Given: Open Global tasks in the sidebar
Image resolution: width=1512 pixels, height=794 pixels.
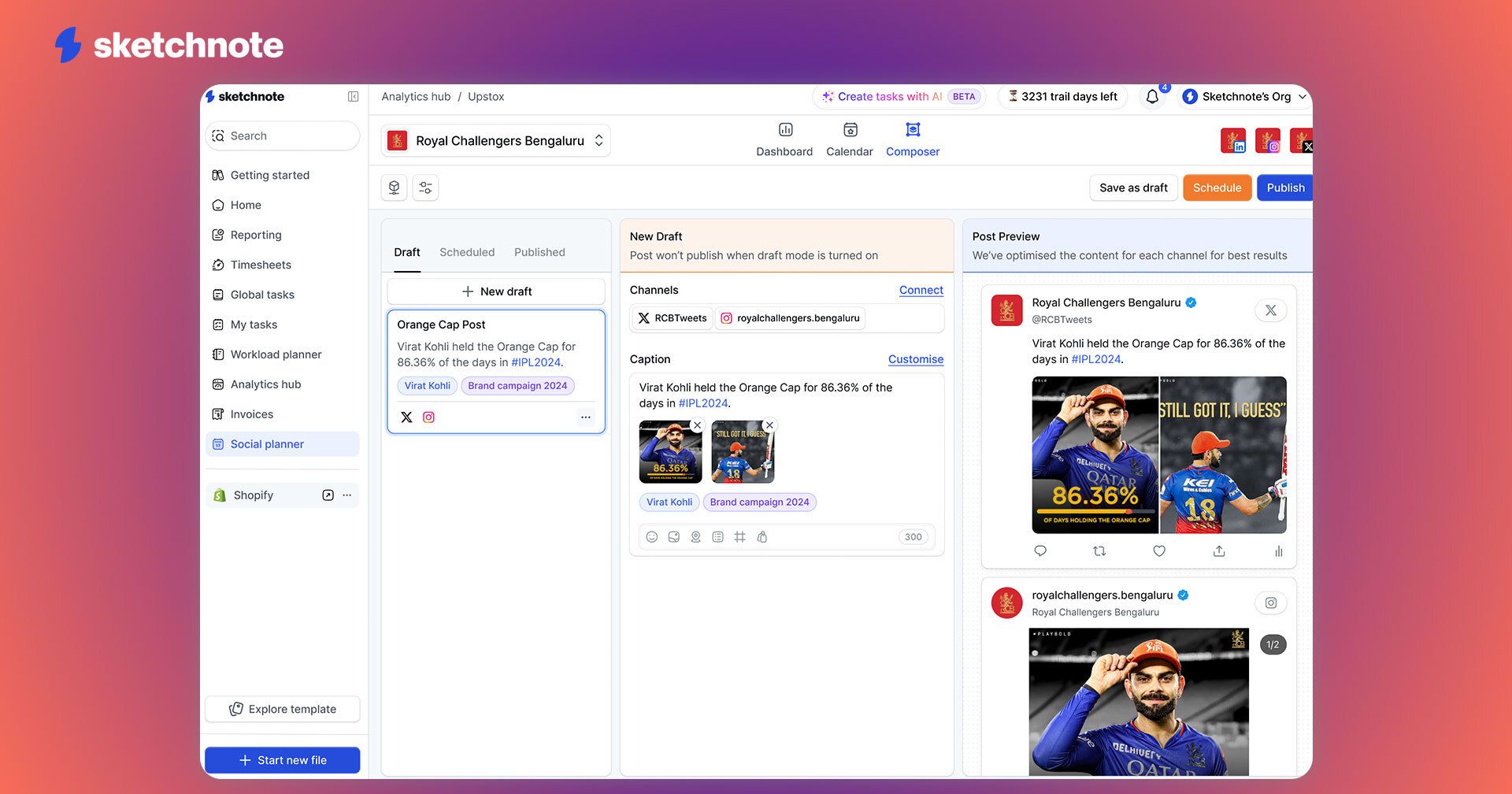Looking at the screenshot, I should click(282, 295).
